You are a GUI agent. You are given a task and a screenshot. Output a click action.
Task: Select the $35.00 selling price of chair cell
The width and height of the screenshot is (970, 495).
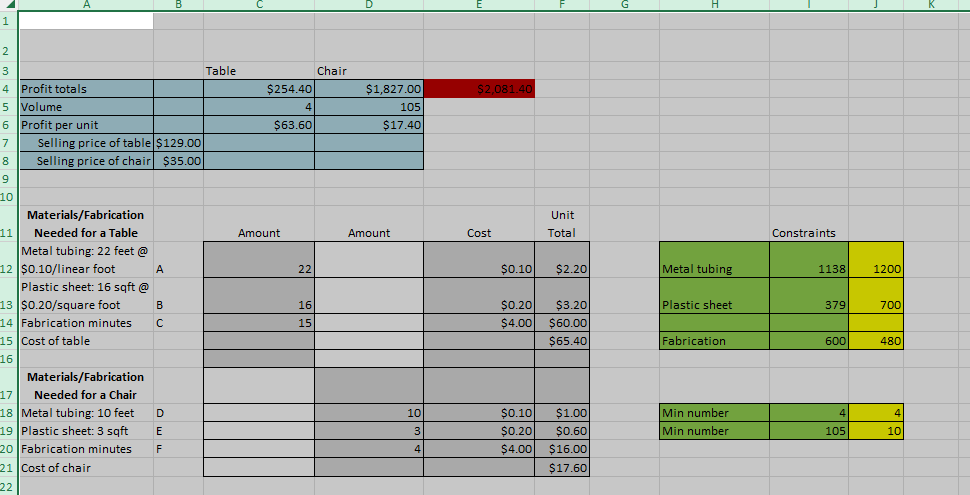point(178,161)
